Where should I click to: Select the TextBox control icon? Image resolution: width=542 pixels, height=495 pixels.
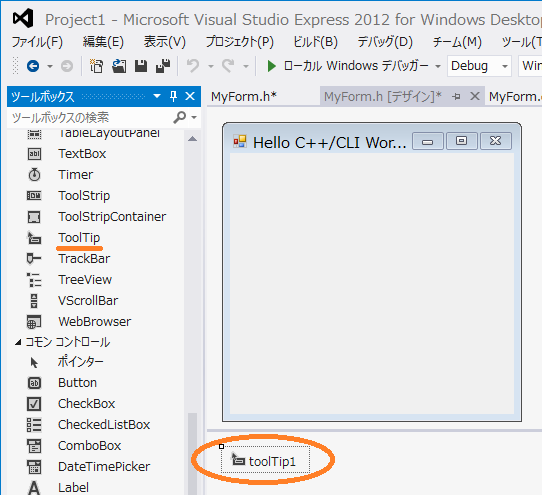point(34,154)
